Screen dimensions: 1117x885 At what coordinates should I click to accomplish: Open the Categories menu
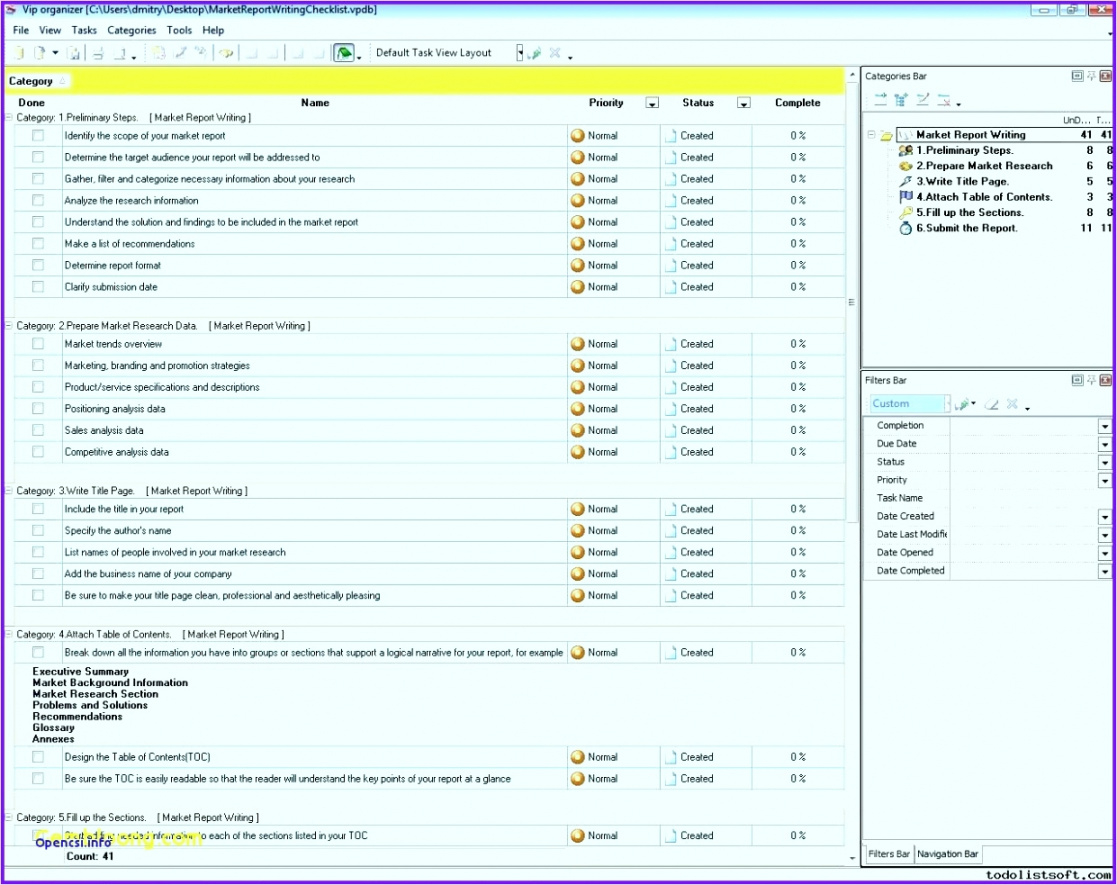click(x=131, y=30)
